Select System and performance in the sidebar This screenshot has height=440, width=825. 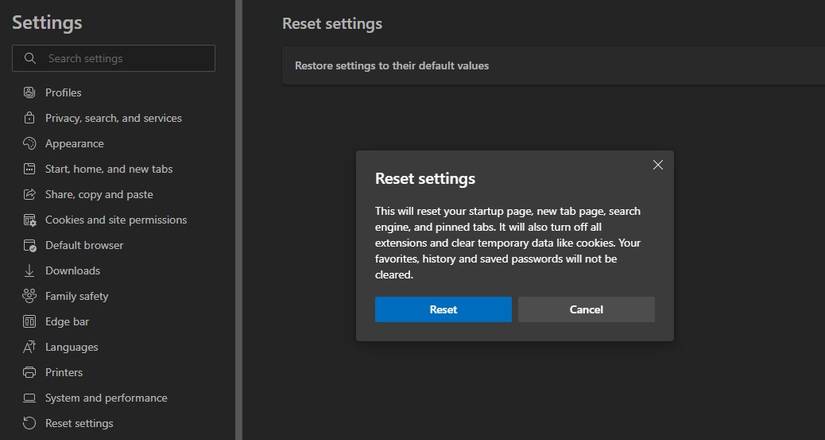[106, 398]
